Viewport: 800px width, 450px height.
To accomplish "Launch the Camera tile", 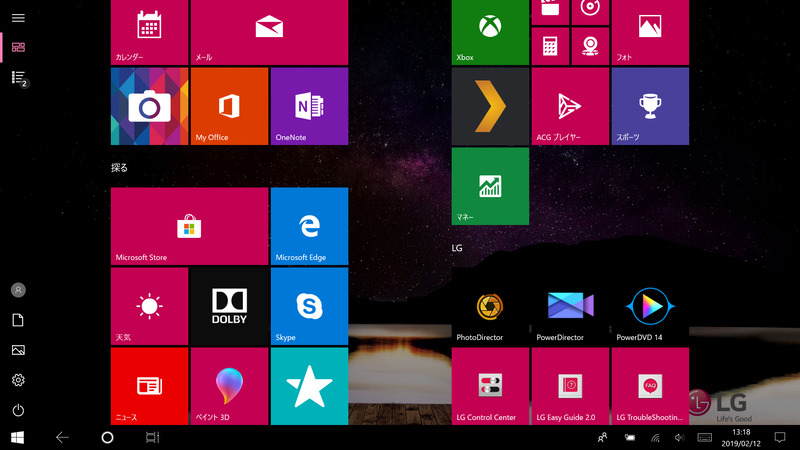I will click(x=149, y=106).
